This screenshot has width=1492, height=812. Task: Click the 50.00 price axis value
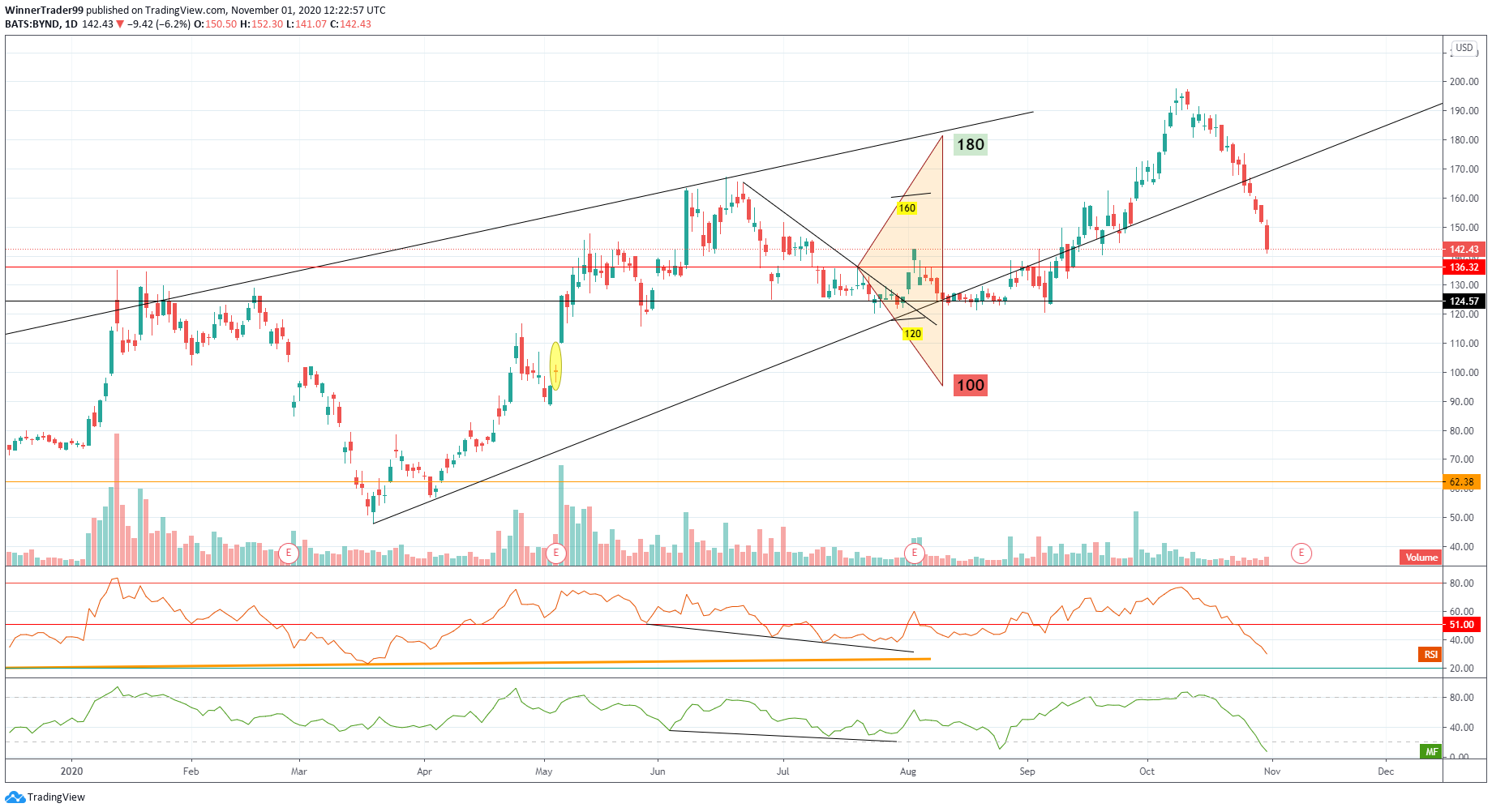pos(1461,518)
